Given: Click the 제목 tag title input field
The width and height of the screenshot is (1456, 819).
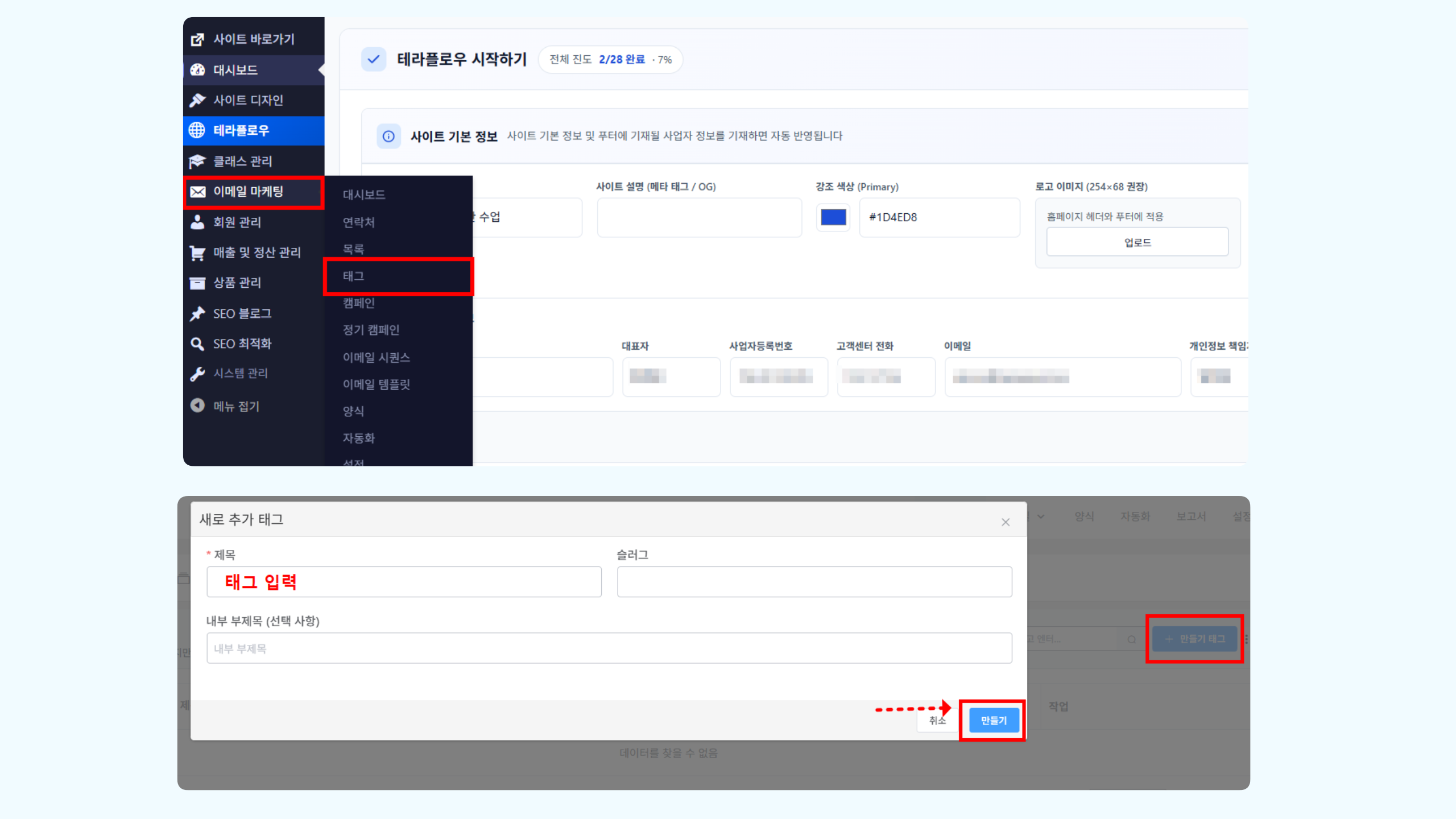Looking at the screenshot, I should (404, 582).
